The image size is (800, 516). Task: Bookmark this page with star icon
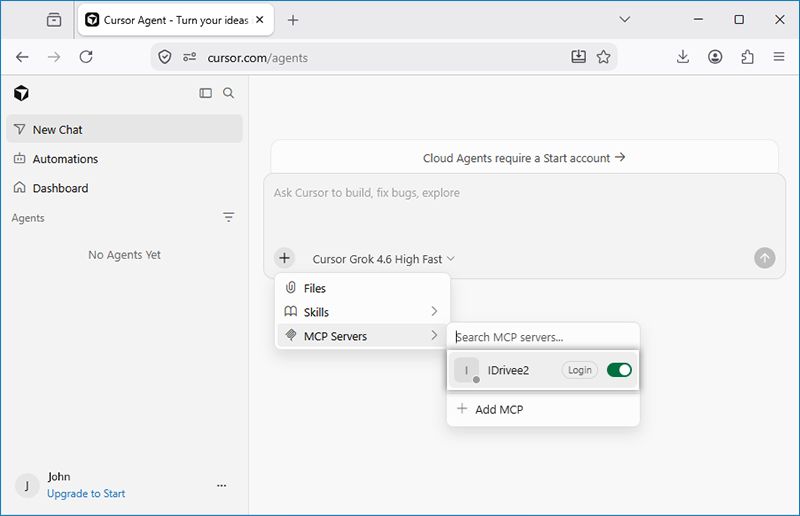point(604,57)
